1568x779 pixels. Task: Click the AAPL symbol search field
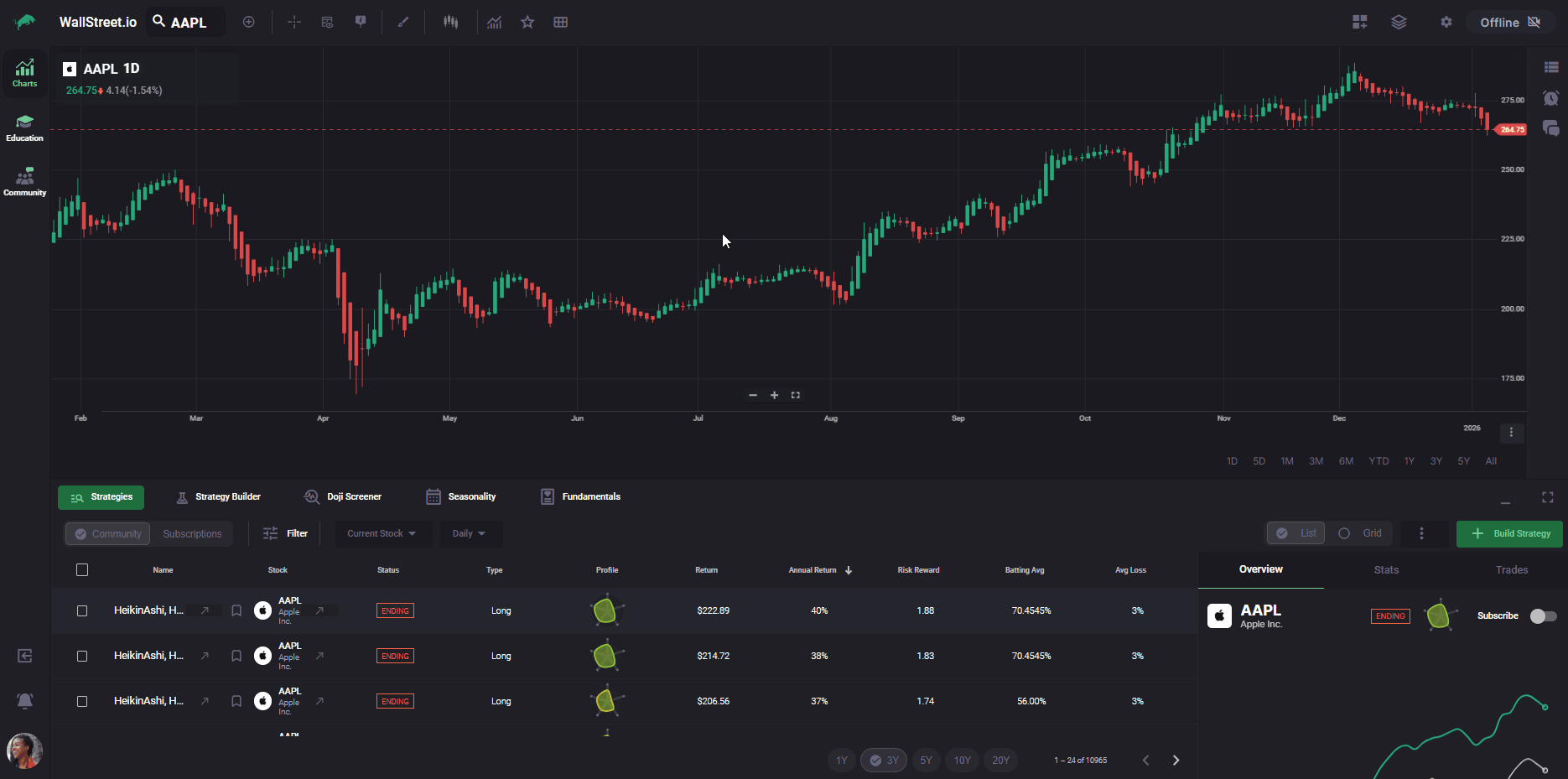click(187, 23)
